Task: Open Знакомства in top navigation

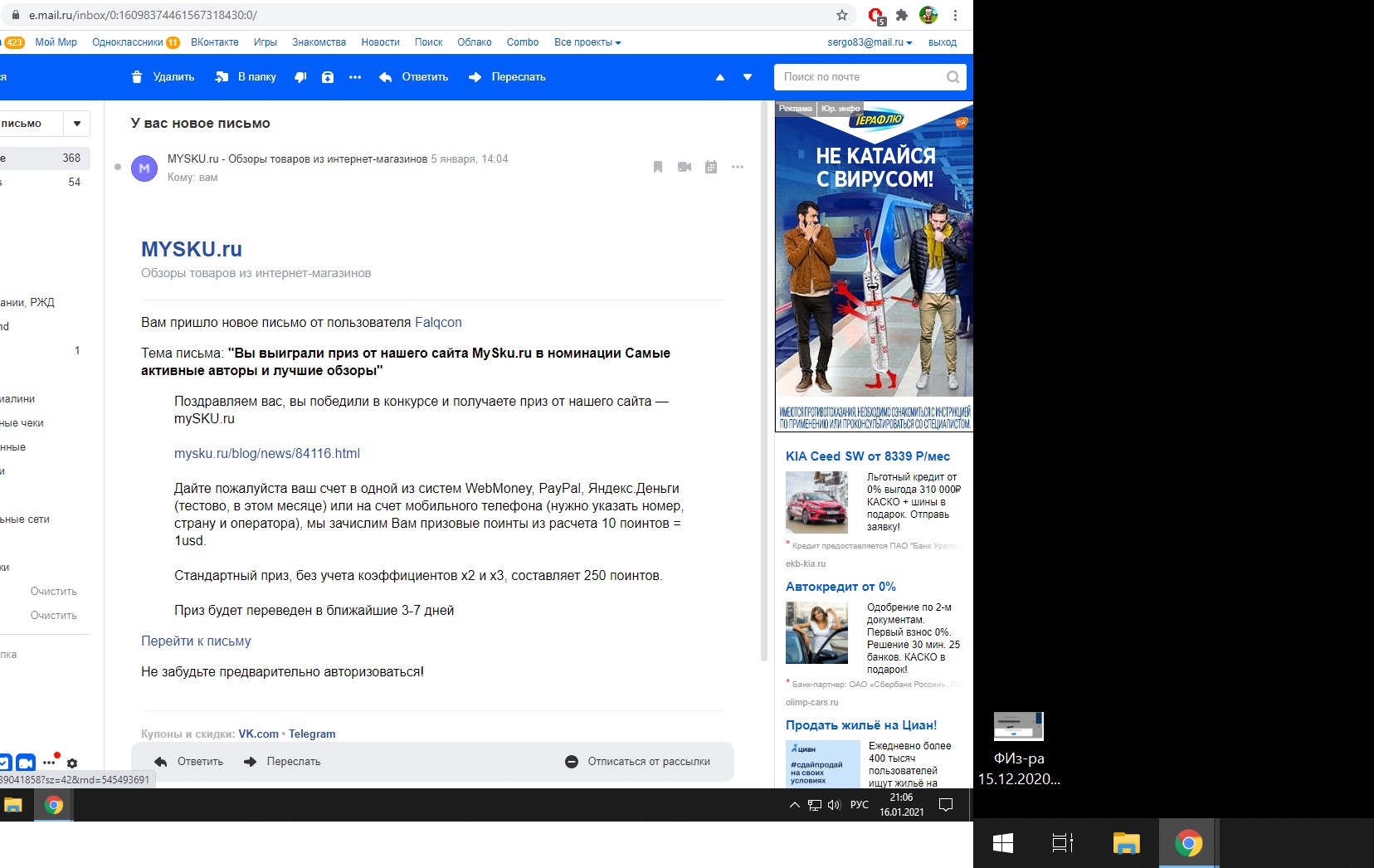Action: point(319,42)
